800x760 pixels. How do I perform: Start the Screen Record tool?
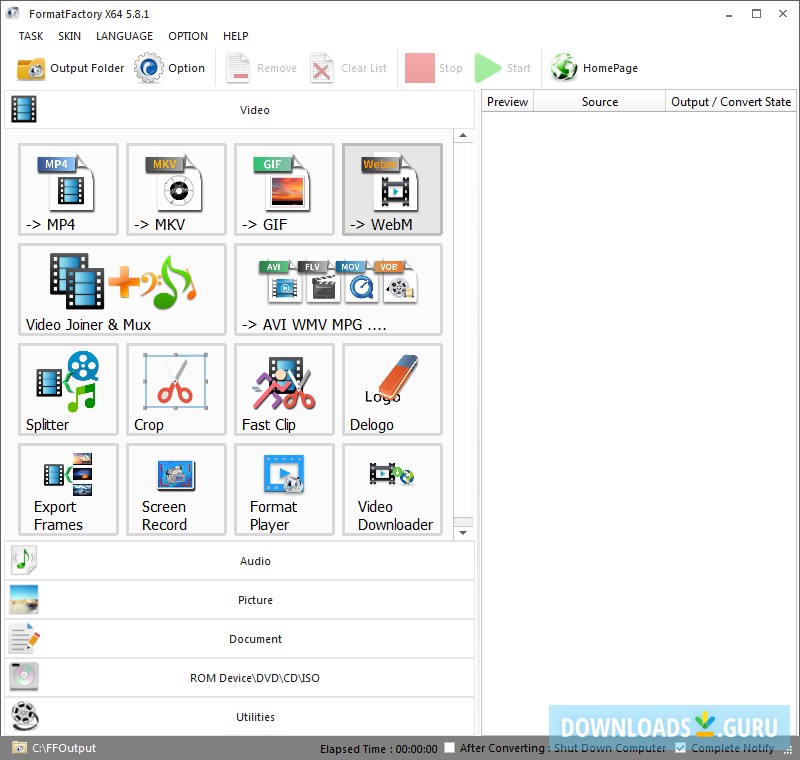pyautogui.click(x=177, y=489)
